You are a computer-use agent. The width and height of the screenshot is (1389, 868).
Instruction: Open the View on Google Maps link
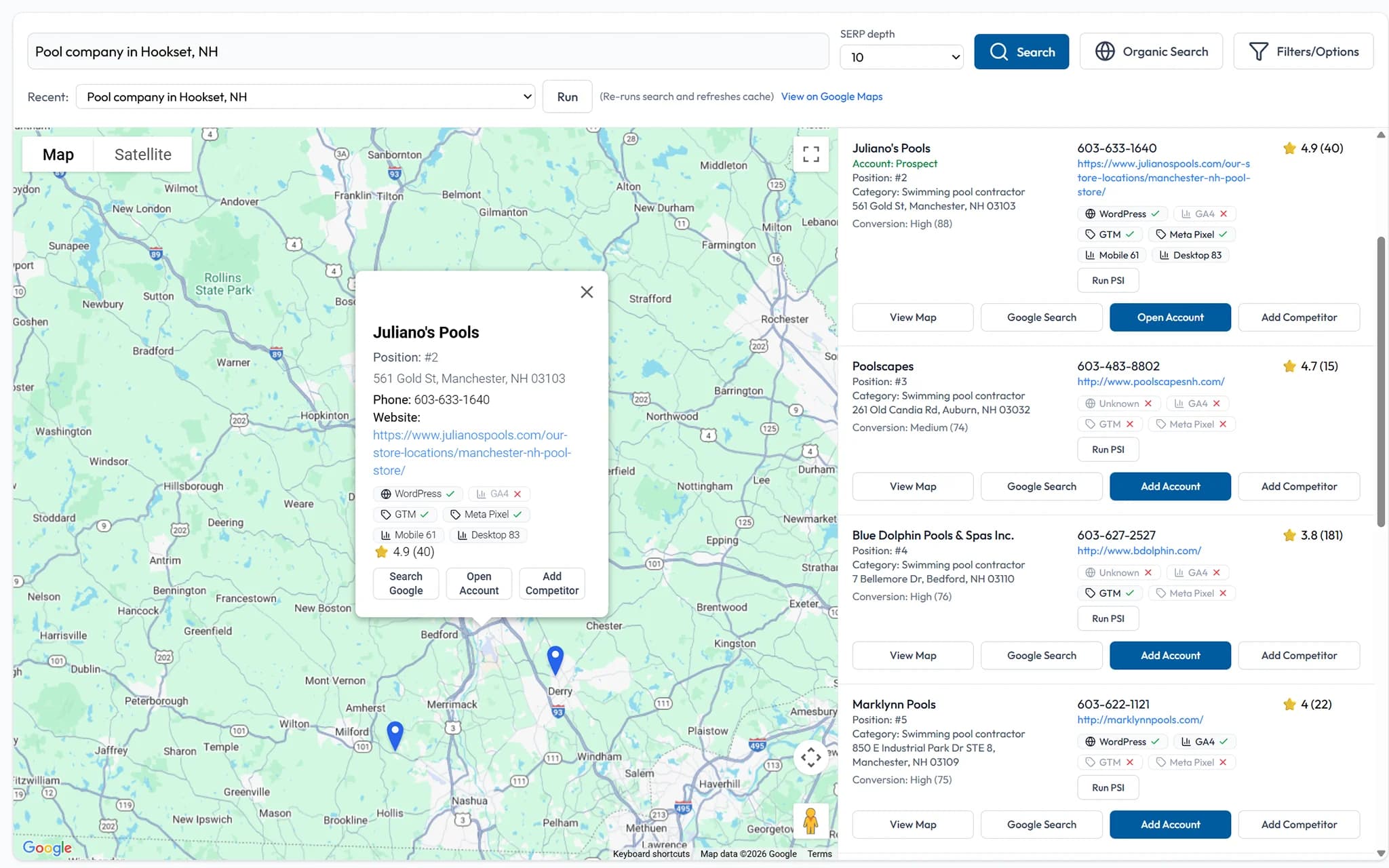tap(831, 96)
